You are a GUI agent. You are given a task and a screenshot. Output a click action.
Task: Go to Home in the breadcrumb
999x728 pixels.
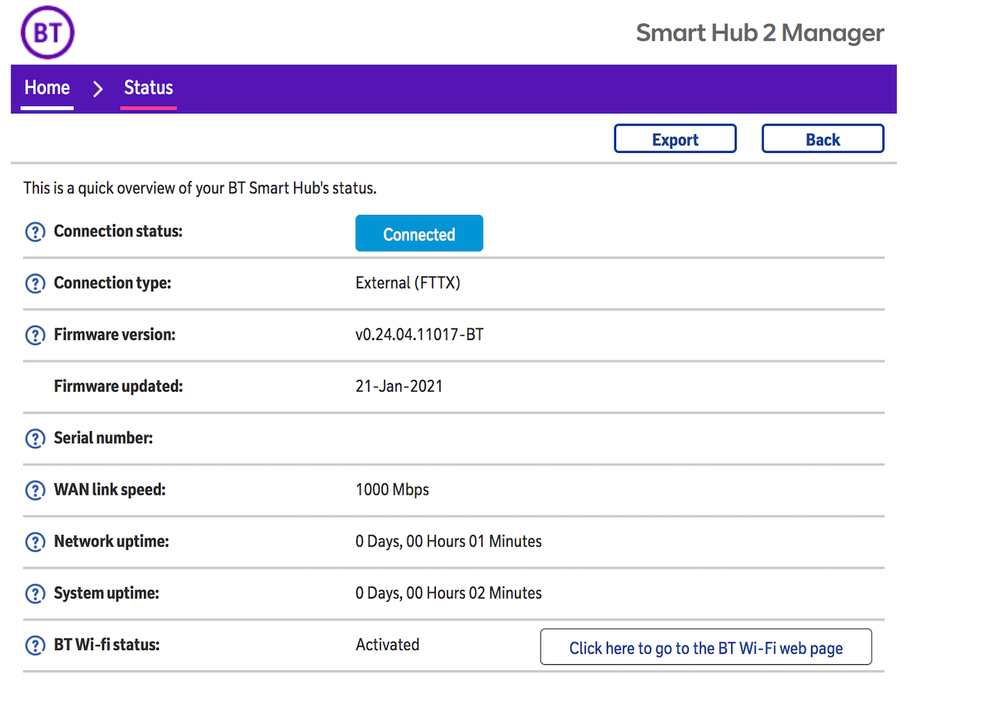[47, 88]
